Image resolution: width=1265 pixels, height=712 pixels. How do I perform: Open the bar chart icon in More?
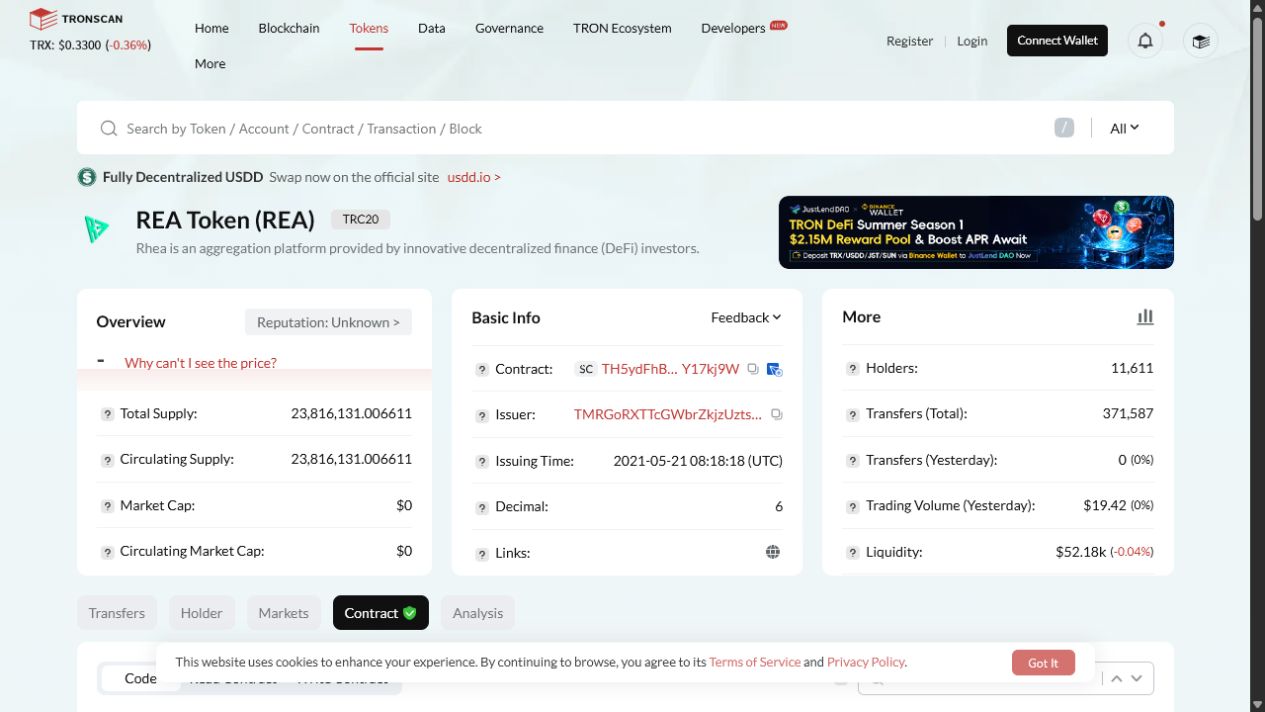click(x=1145, y=317)
